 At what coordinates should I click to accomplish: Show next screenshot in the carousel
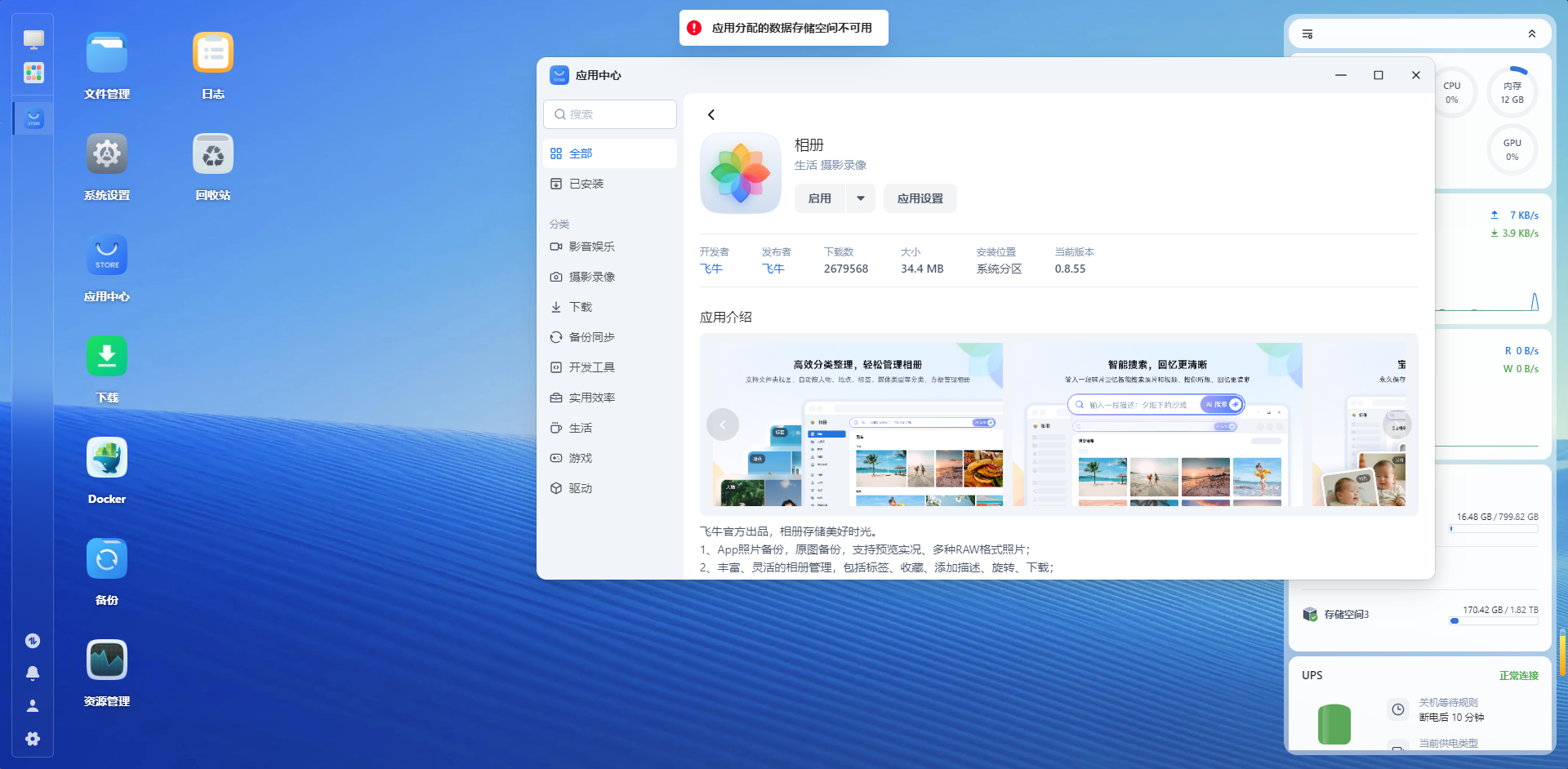tap(1396, 425)
